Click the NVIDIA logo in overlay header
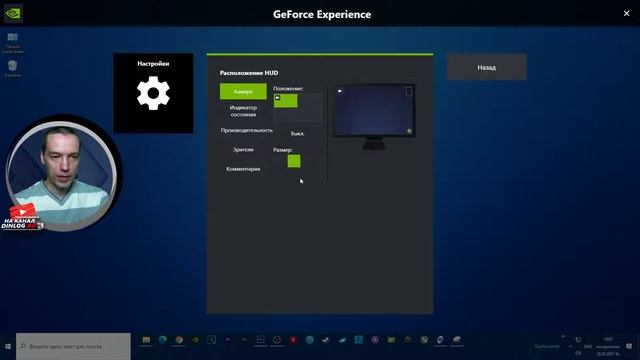 click(x=13, y=13)
